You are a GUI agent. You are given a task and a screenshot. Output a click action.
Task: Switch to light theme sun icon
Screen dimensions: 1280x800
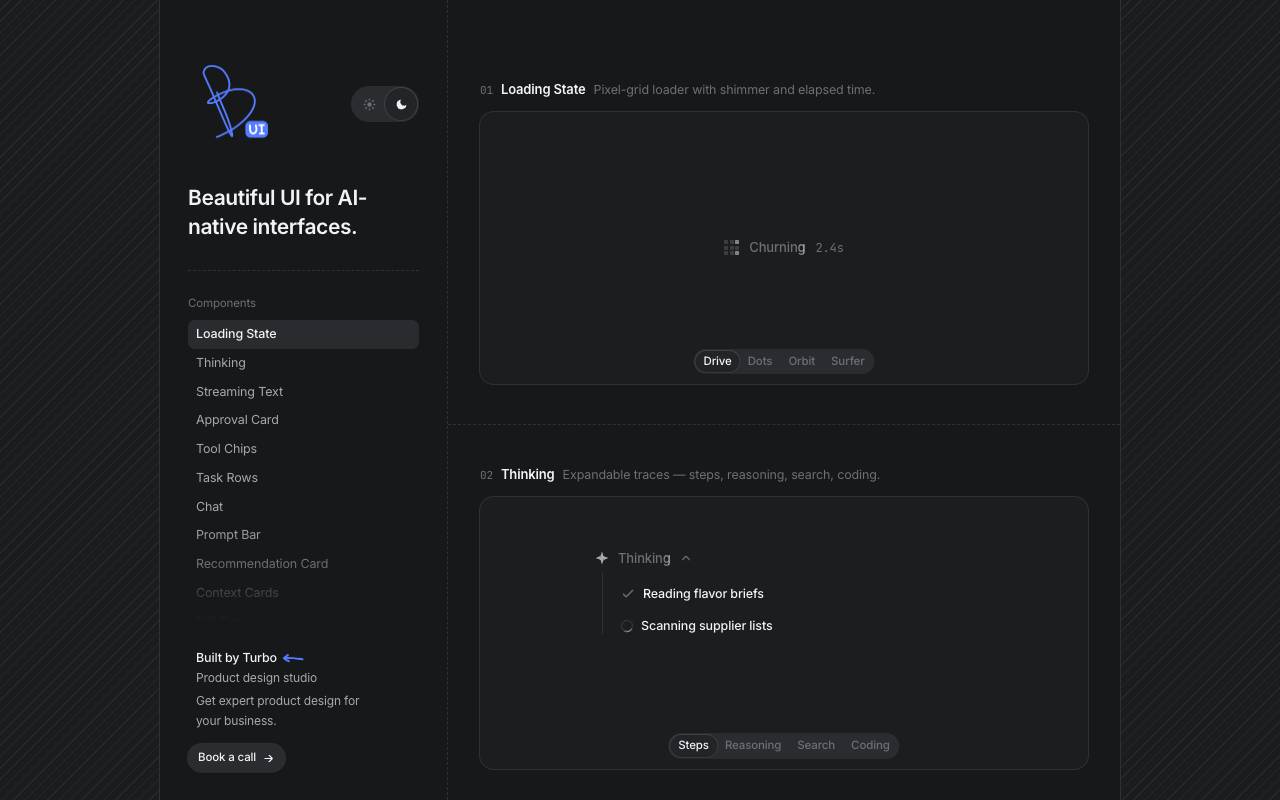pyautogui.click(x=369, y=104)
